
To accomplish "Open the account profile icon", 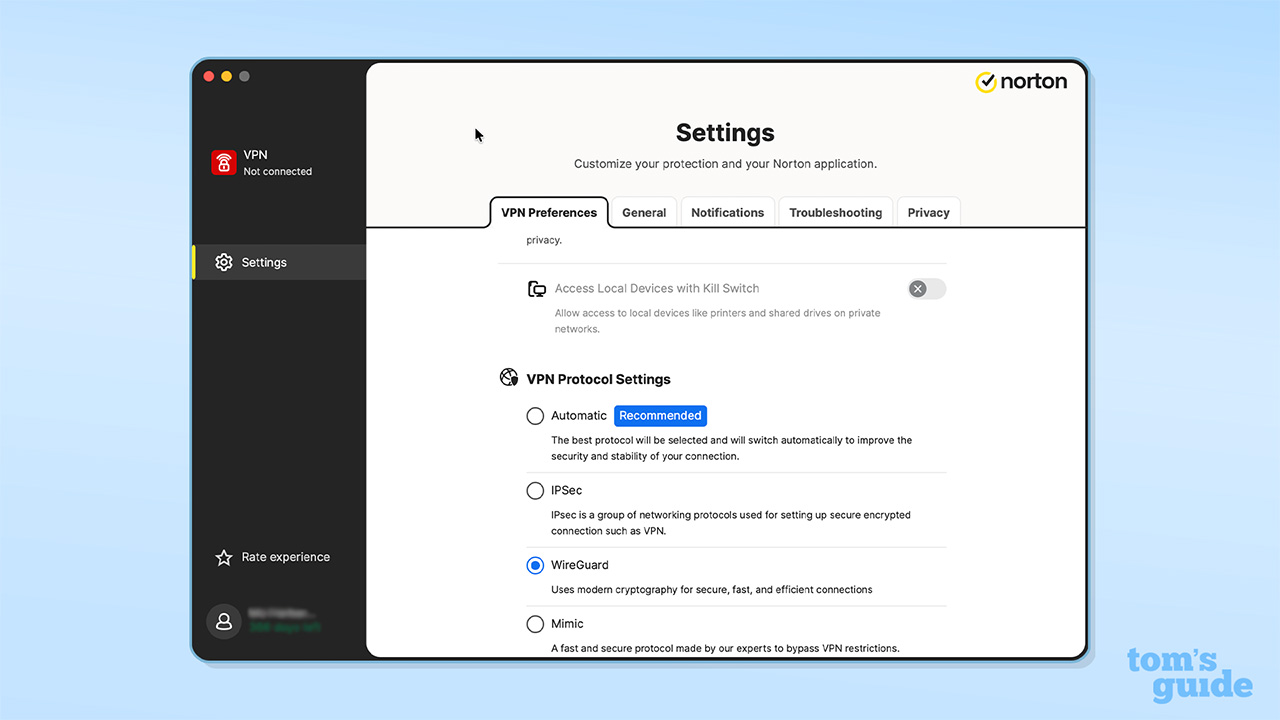I will click(223, 621).
